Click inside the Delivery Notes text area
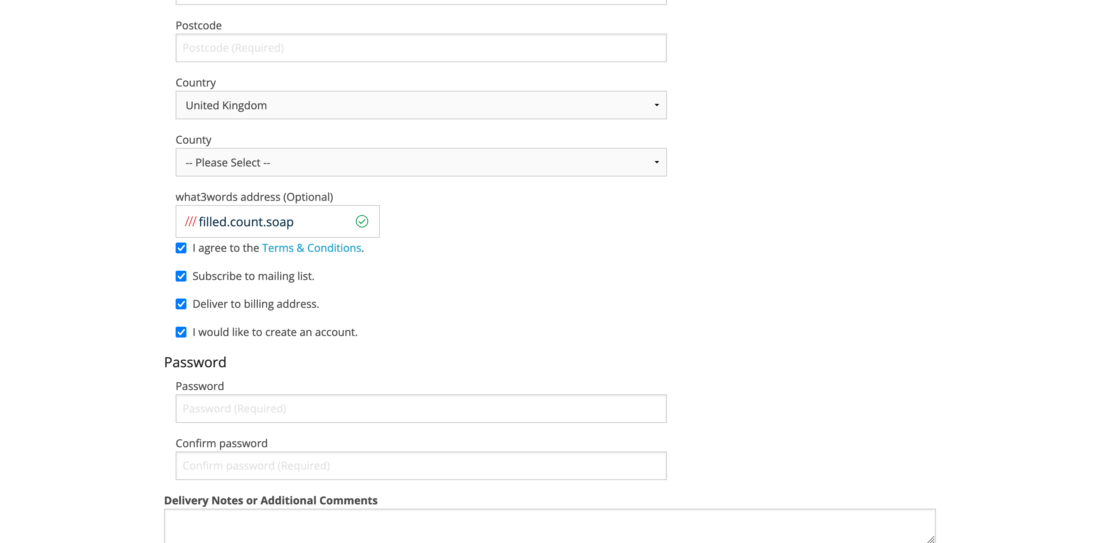1100x543 pixels. click(550, 525)
